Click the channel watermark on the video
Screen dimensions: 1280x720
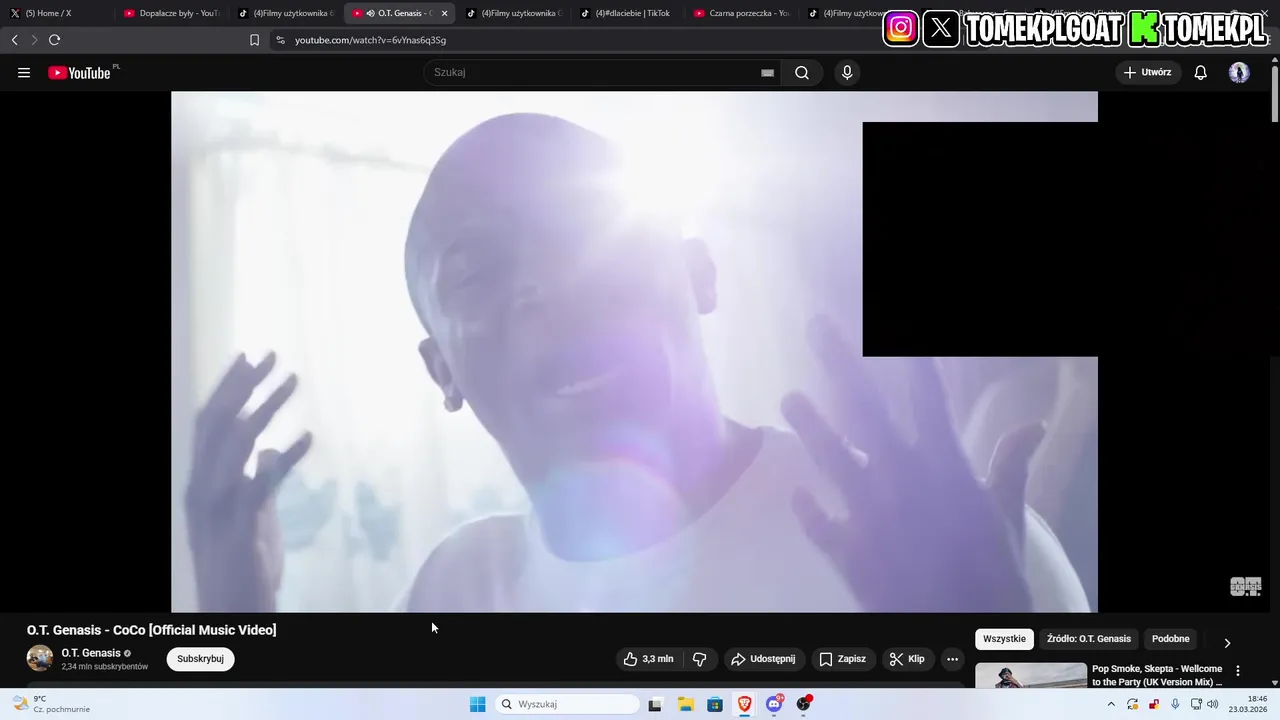click(x=1245, y=586)
